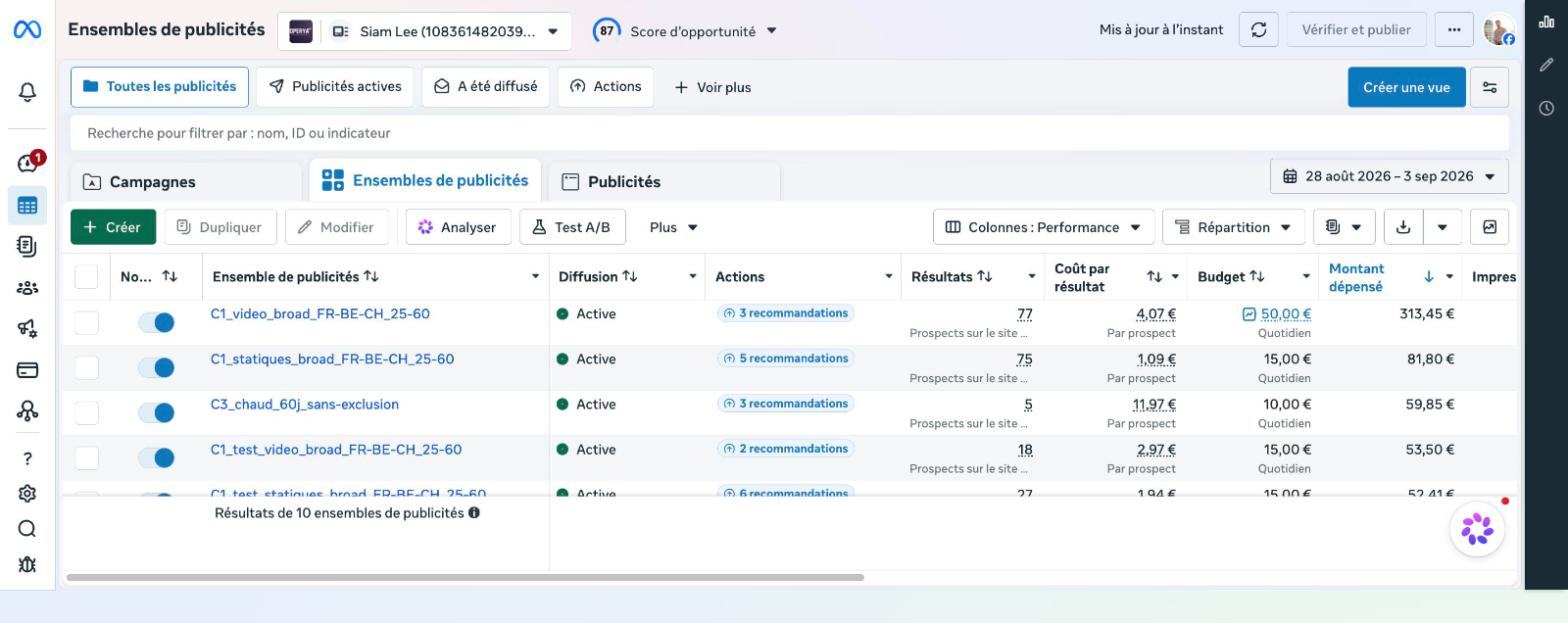
Task: Open the charts panel icon
Action: point(1546,22)
